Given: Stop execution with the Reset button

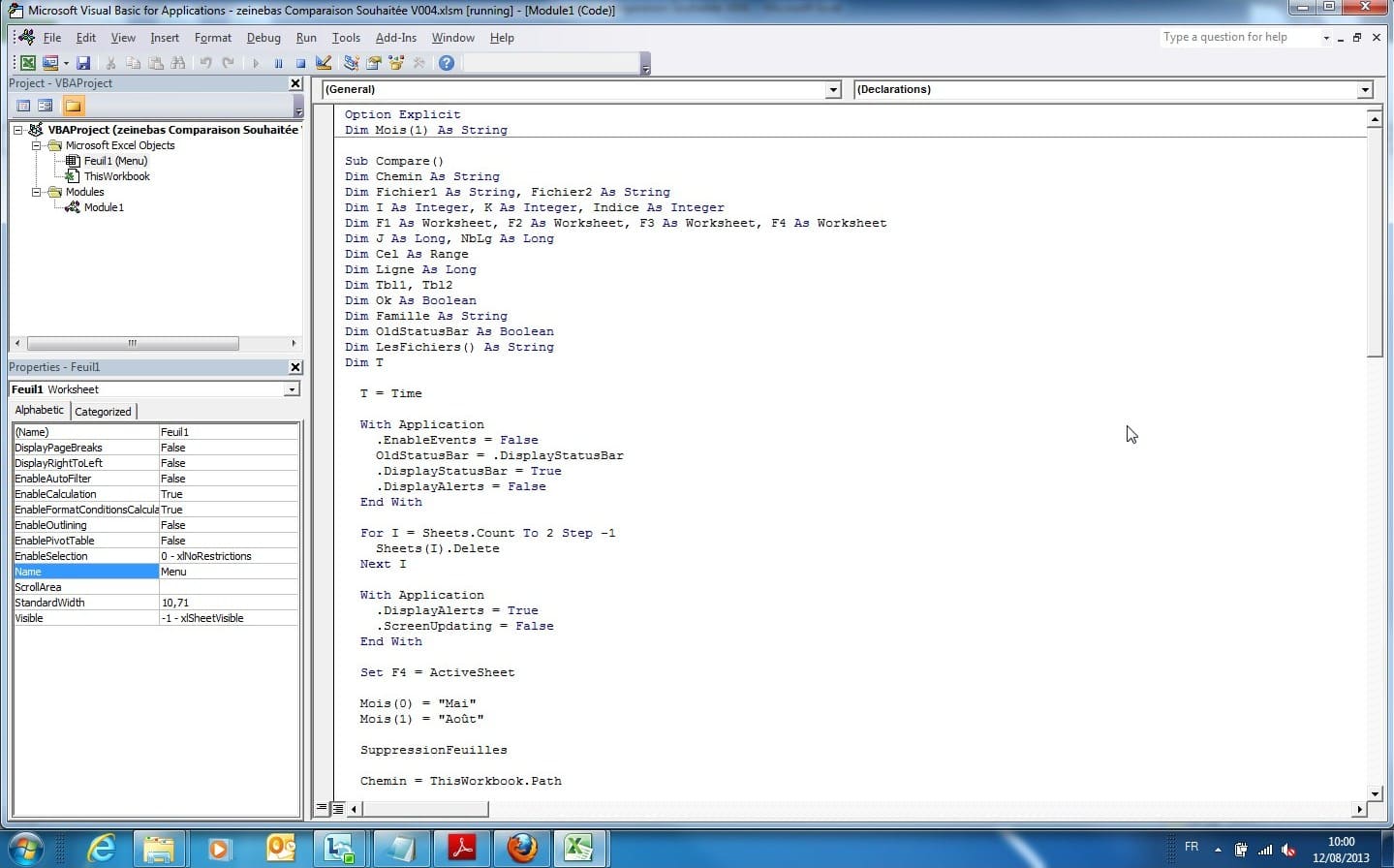Looking at the screenshot, I should (x=300, y=63).
